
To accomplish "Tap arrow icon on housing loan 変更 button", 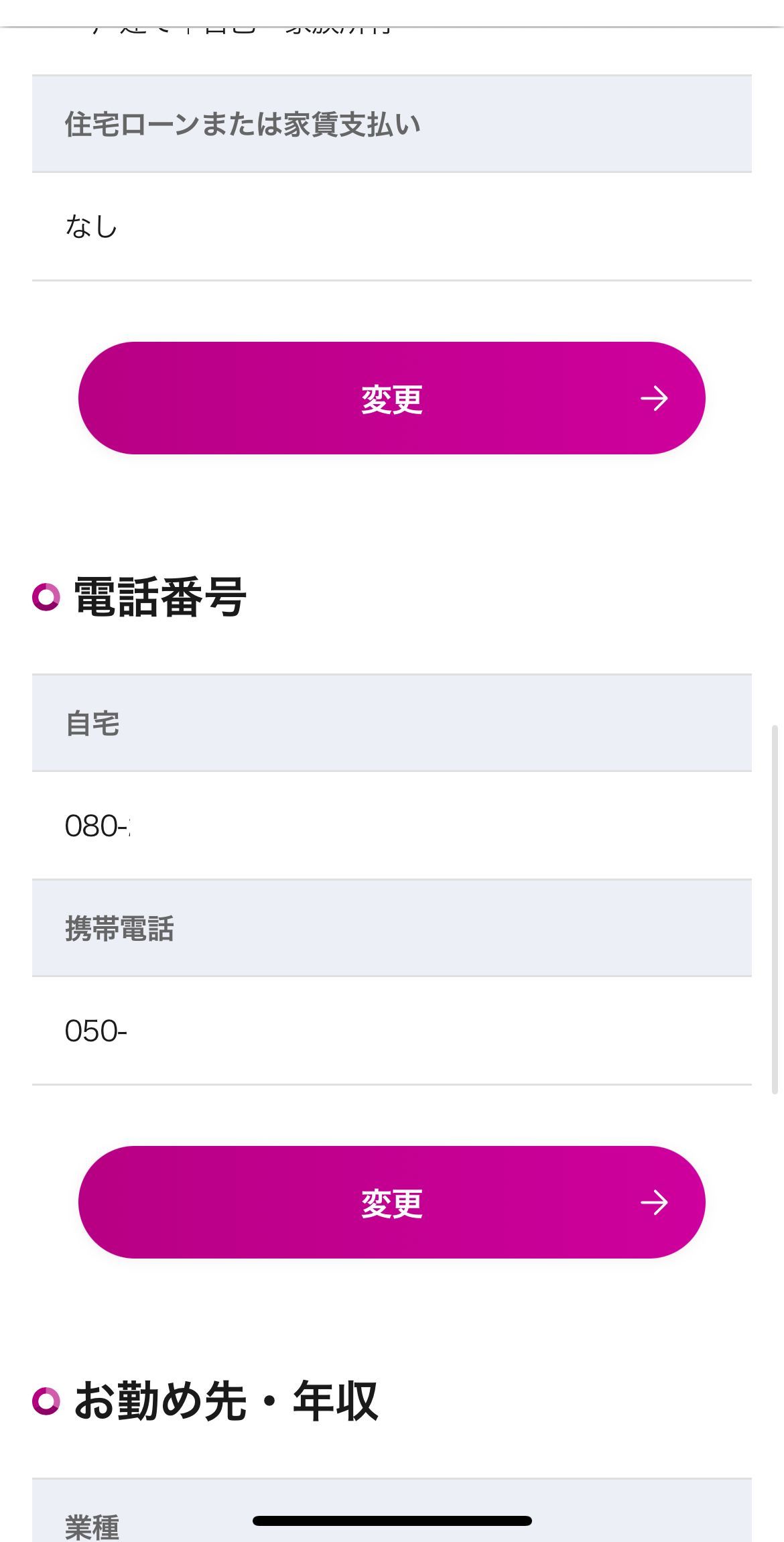I will click(x=653, y=399).
